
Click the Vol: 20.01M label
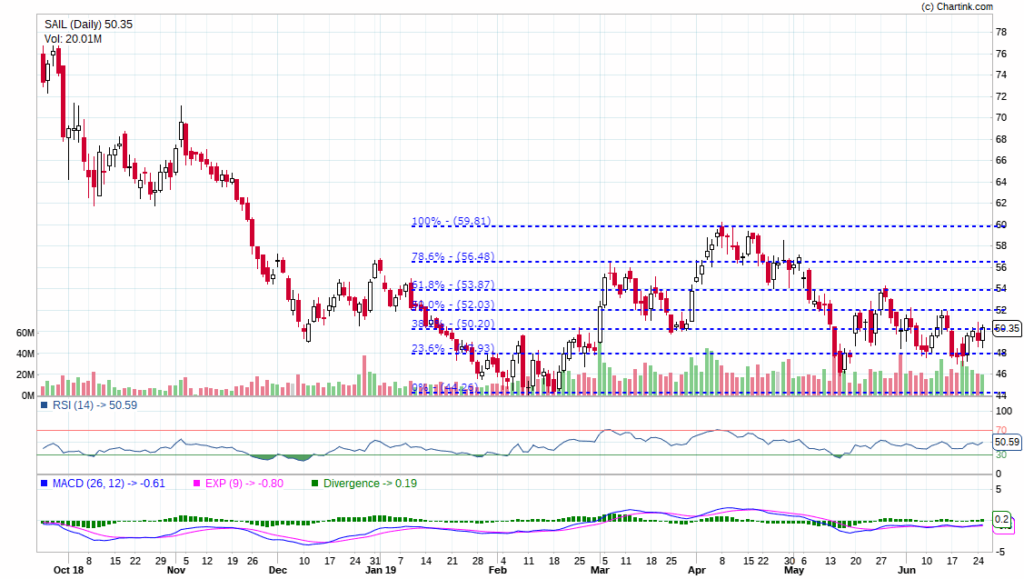[73, 39]
